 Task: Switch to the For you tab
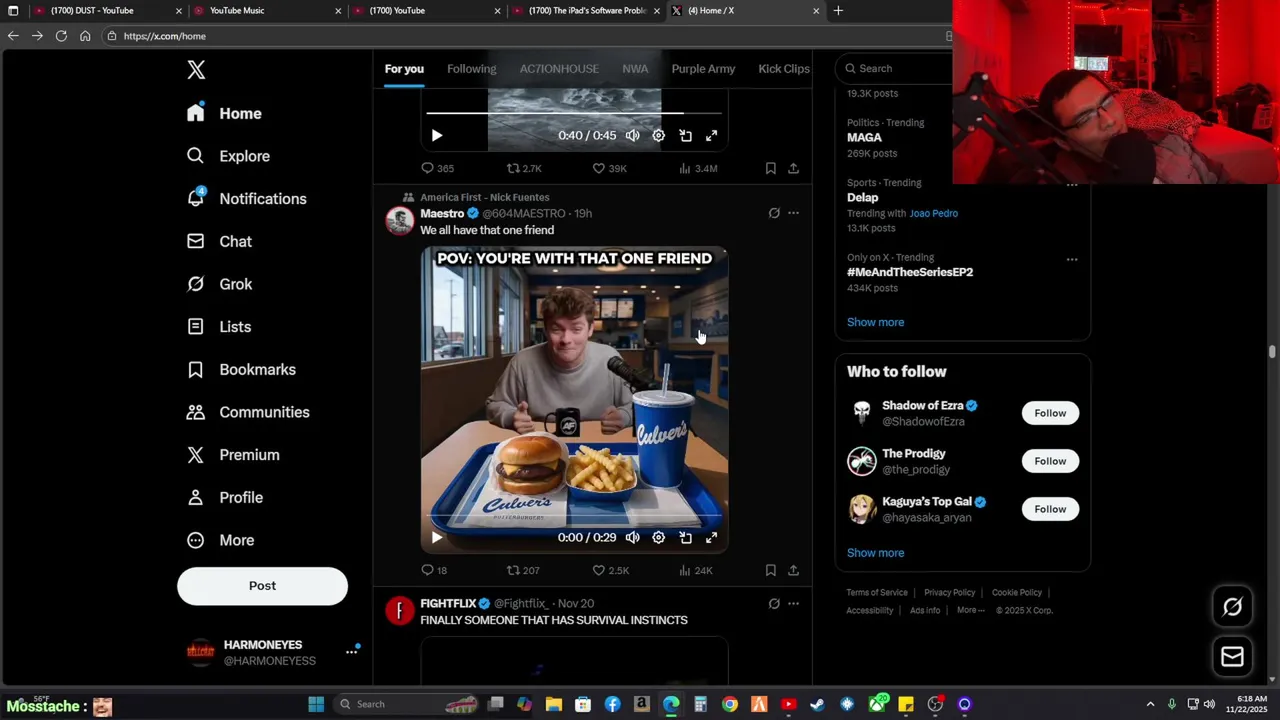click(404, 69)
